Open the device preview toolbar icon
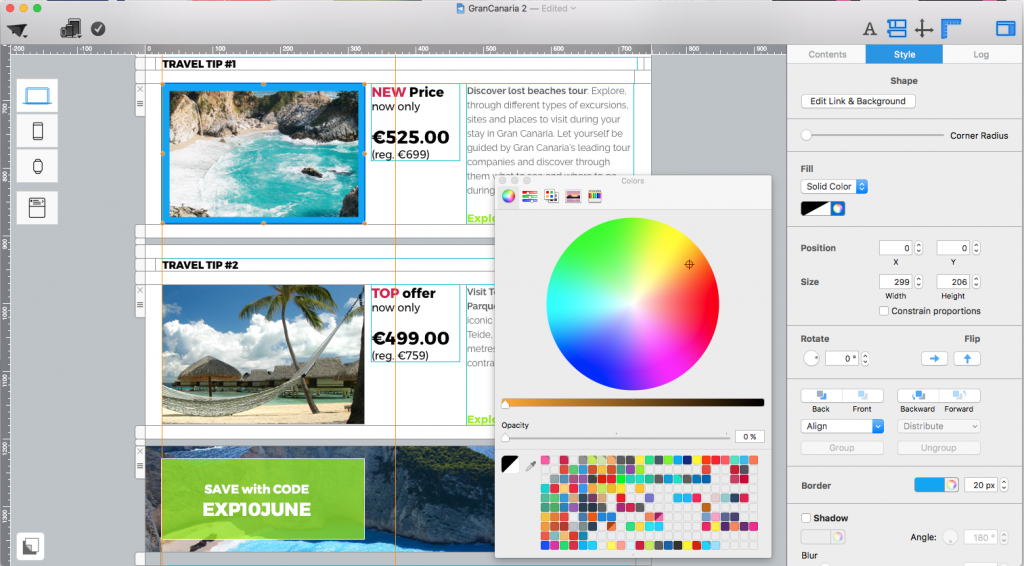The height and width of the screenshot is (566, 1024). click(71, 28)
